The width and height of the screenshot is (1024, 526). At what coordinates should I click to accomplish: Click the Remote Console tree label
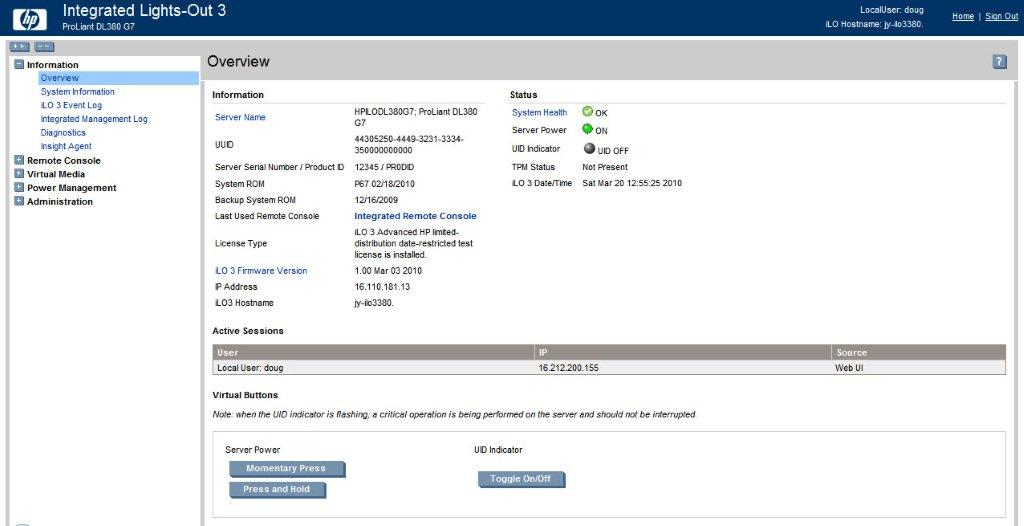64,160
